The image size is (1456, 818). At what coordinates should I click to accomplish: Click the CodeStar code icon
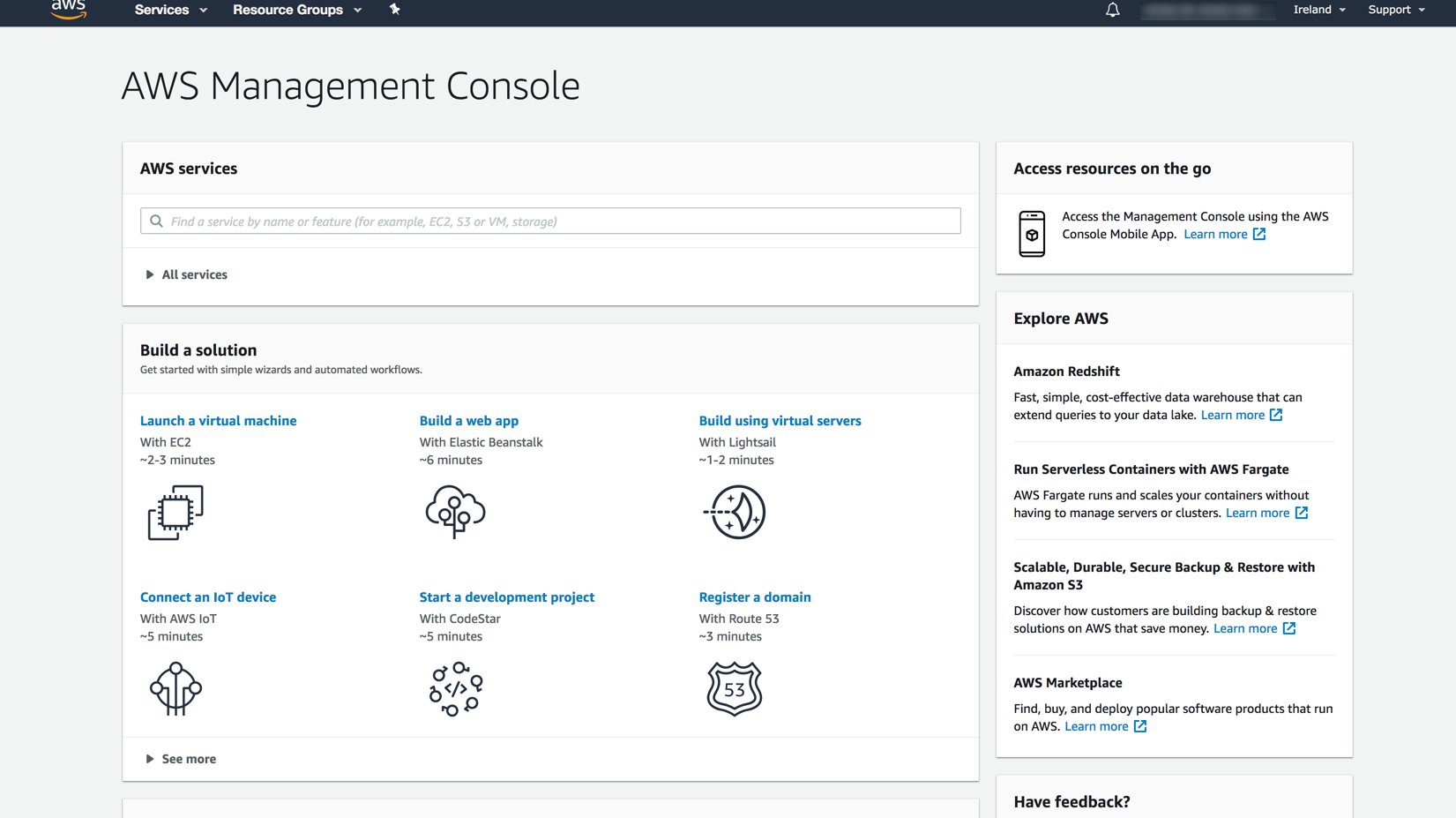pyautogui.click(x=456, y=688)
